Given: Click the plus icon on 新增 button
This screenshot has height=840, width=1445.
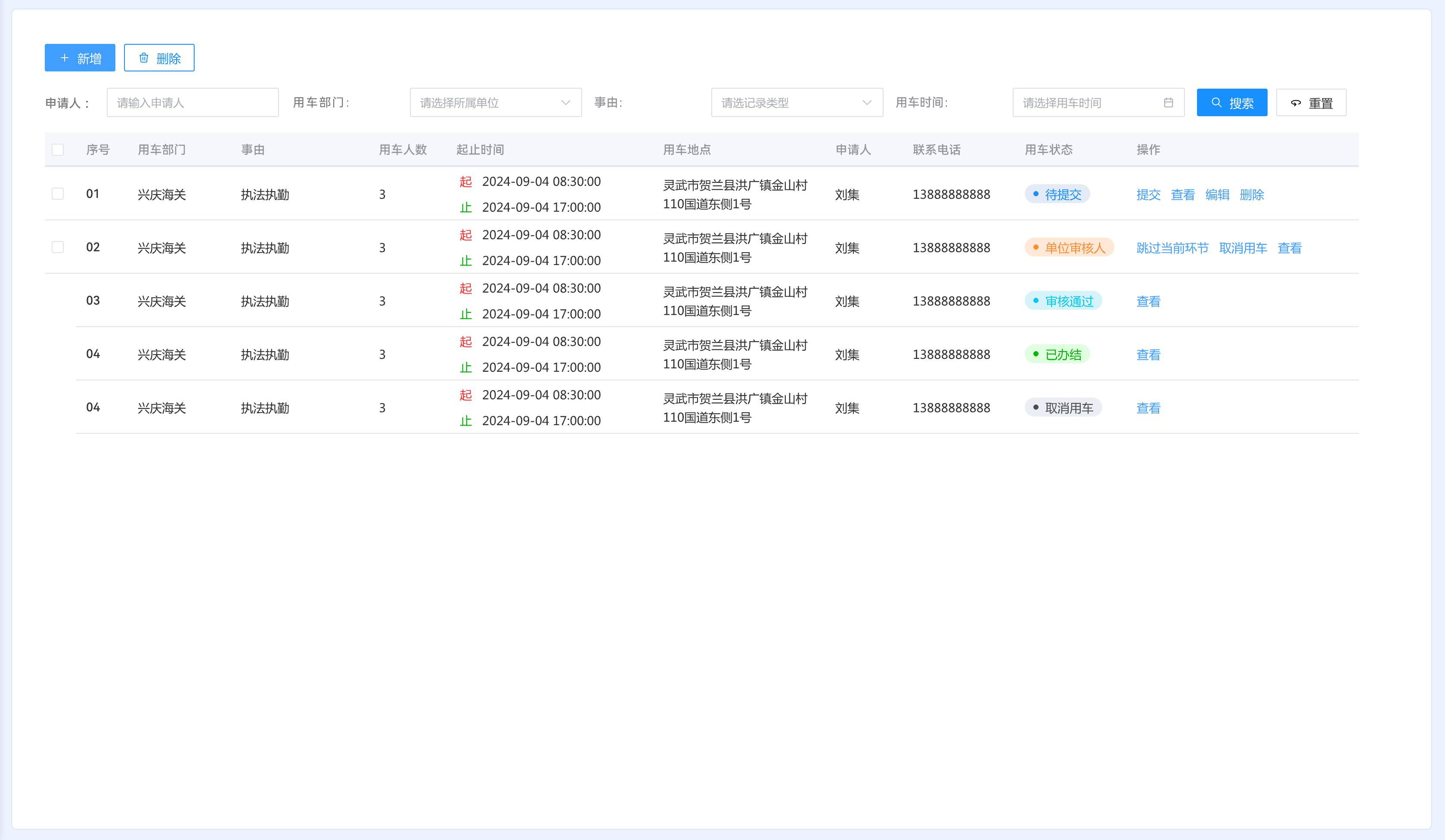Looking at the screenshot, I should coord(64,58).
